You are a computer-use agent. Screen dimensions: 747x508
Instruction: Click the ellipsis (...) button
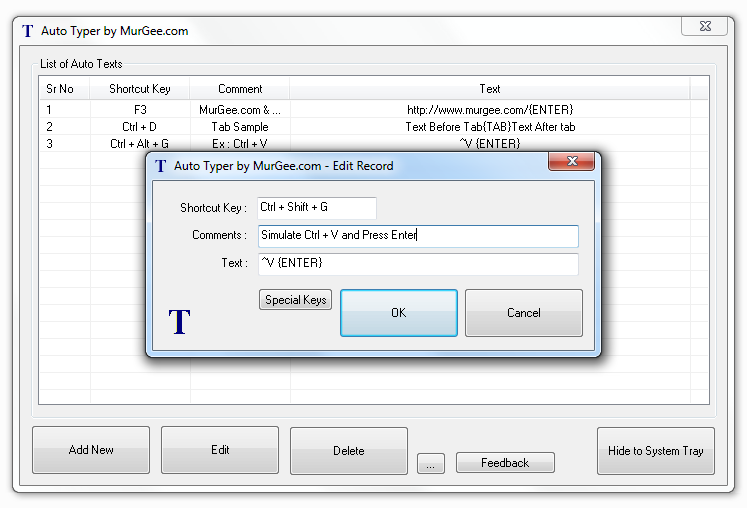tap(431, 463)
